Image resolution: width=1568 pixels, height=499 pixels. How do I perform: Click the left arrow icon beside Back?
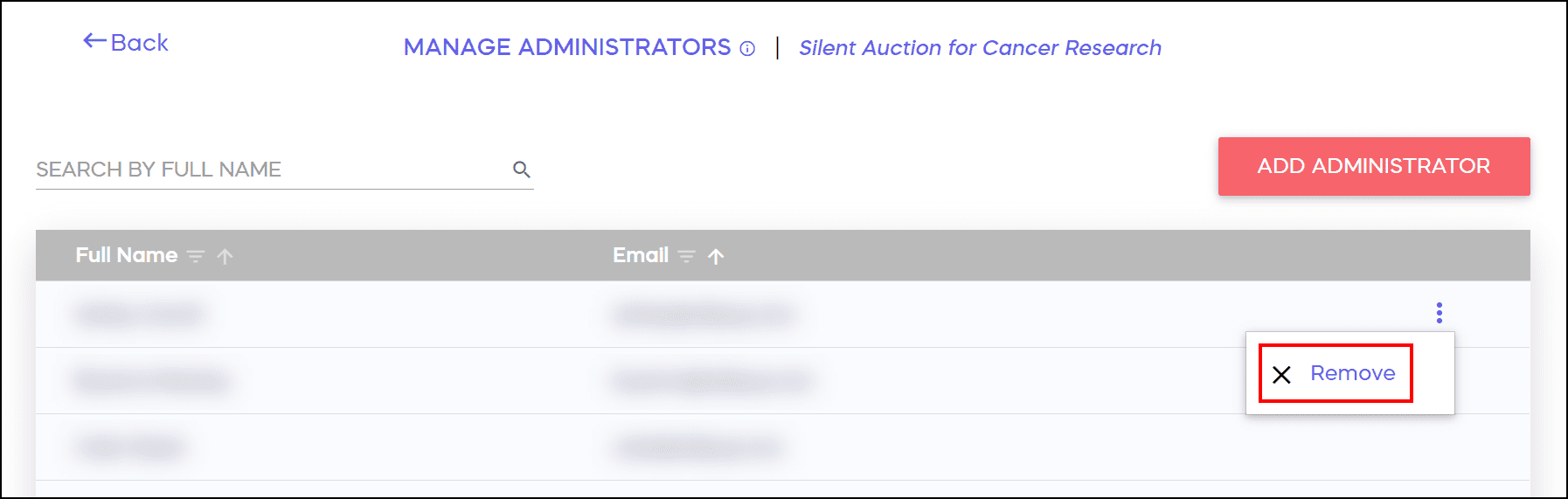94,41
